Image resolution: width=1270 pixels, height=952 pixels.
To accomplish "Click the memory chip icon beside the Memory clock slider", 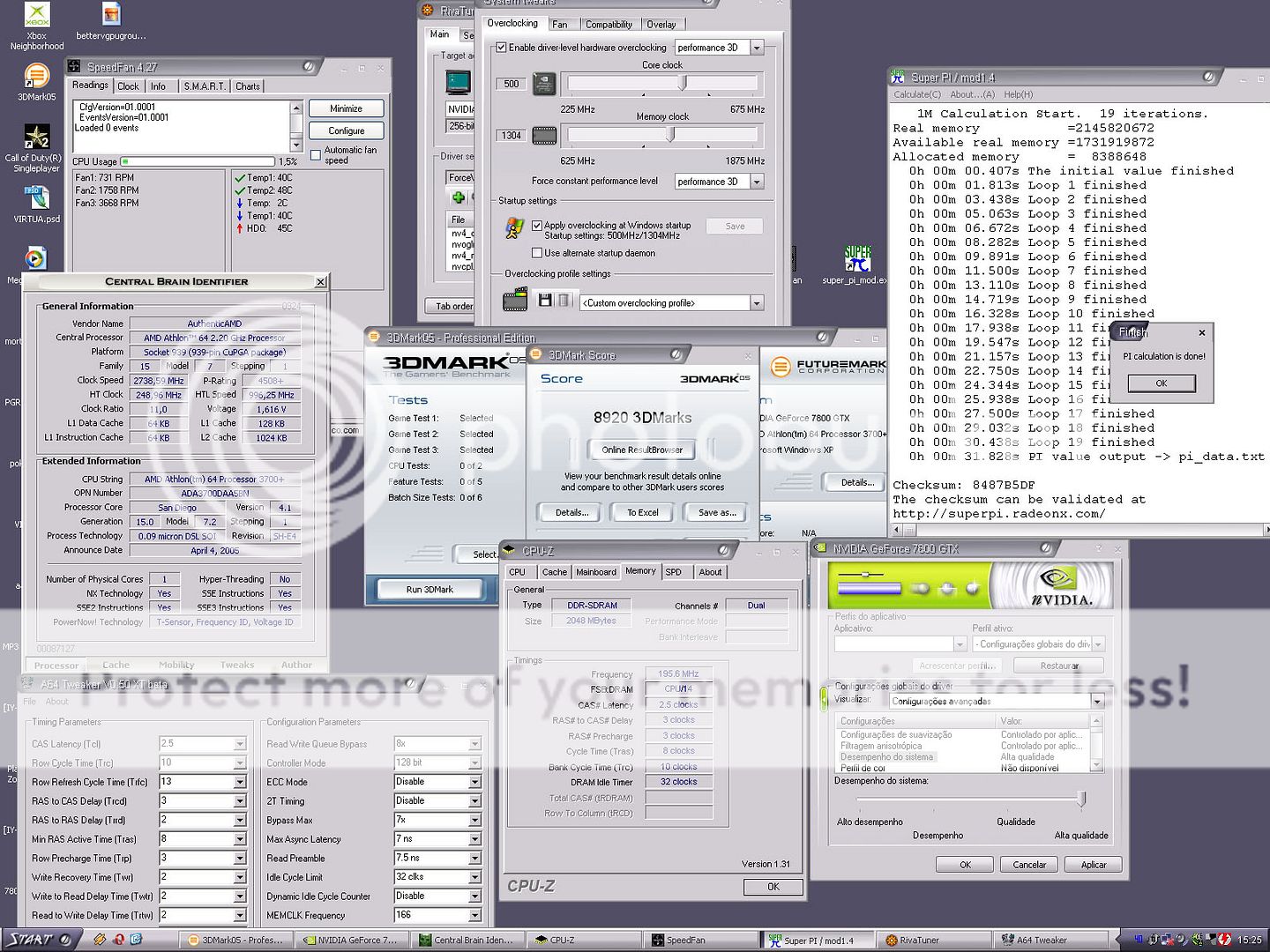I will pyautogui.click(x=544, y=136).
